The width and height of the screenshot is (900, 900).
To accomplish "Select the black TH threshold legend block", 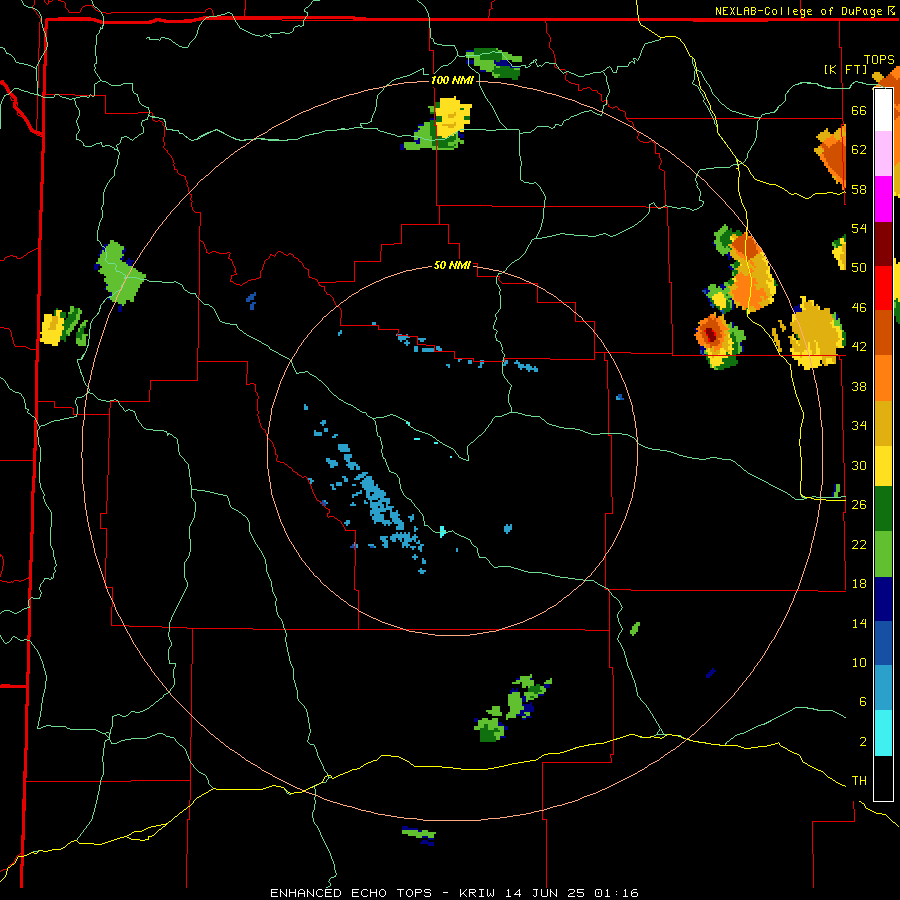I will [883, 778].
